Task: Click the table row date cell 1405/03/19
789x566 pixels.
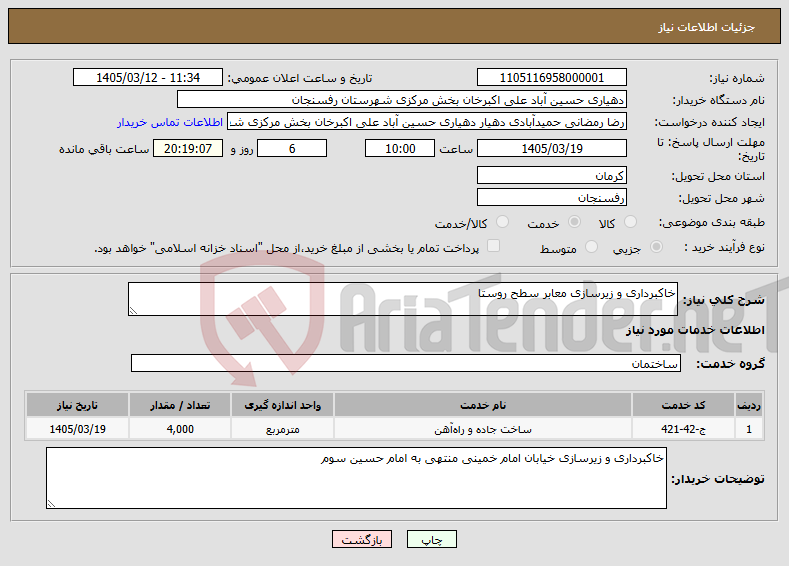Action: click(x=77, y=429)
